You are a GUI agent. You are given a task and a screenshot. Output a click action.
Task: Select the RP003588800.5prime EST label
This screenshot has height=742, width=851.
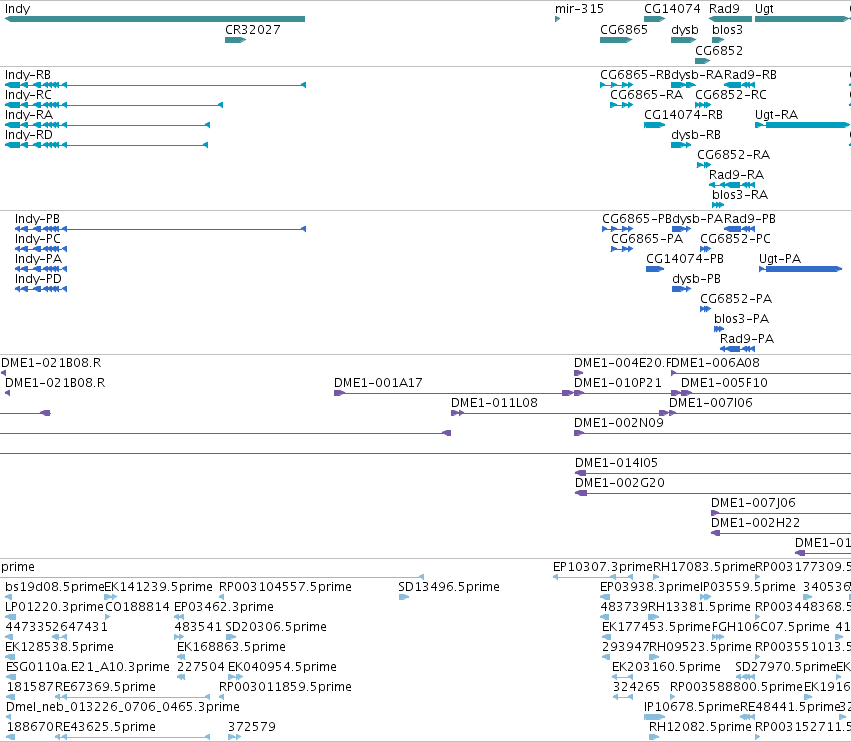coord(736,687)
